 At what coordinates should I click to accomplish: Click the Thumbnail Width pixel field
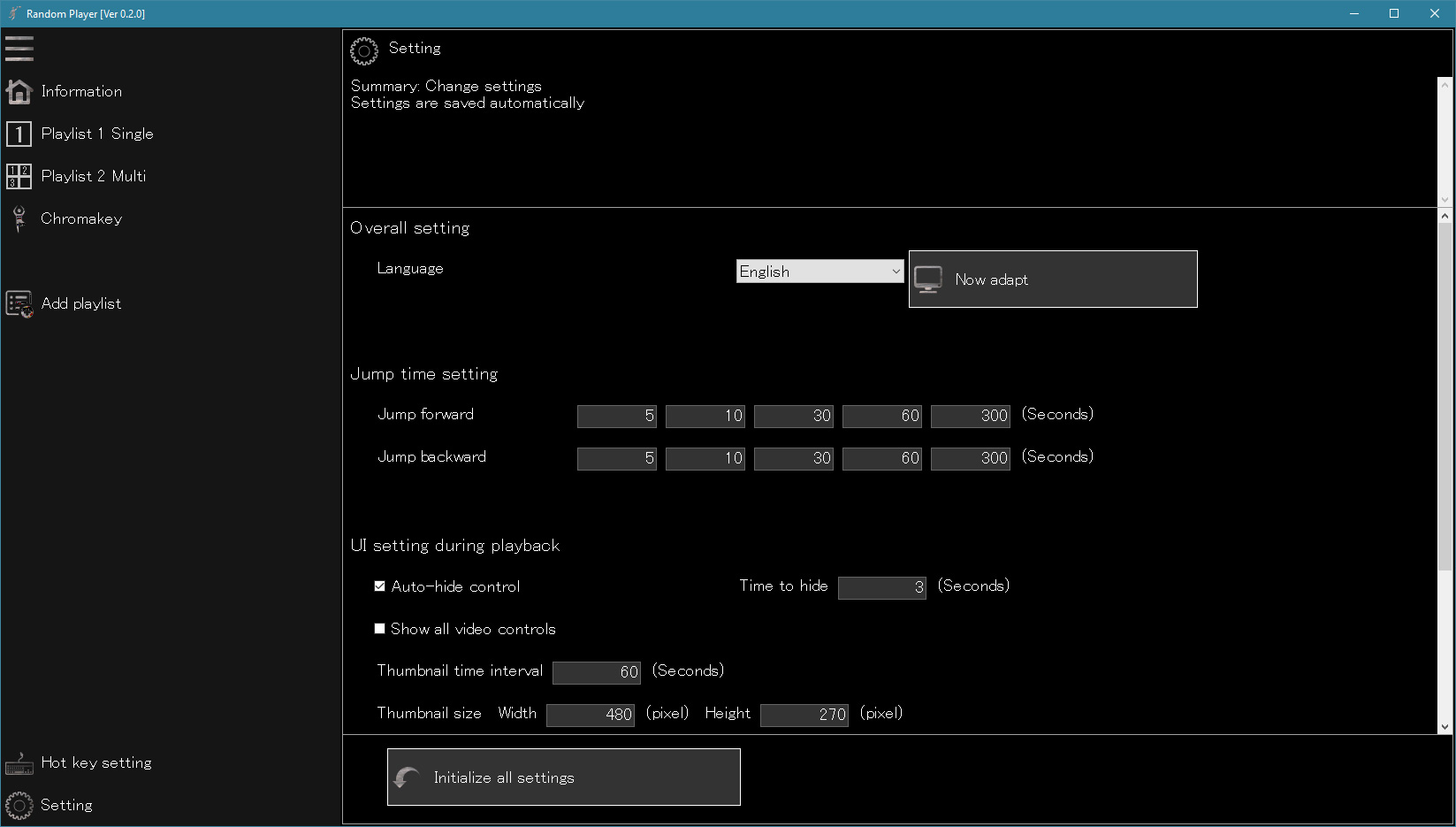(x=590, y=715)
